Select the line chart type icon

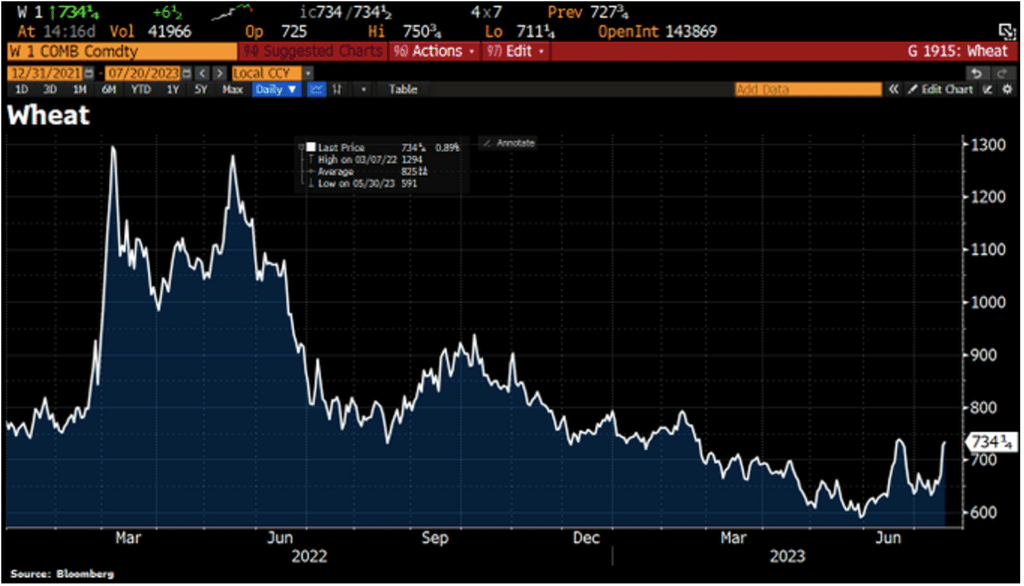tap(316, 90)
